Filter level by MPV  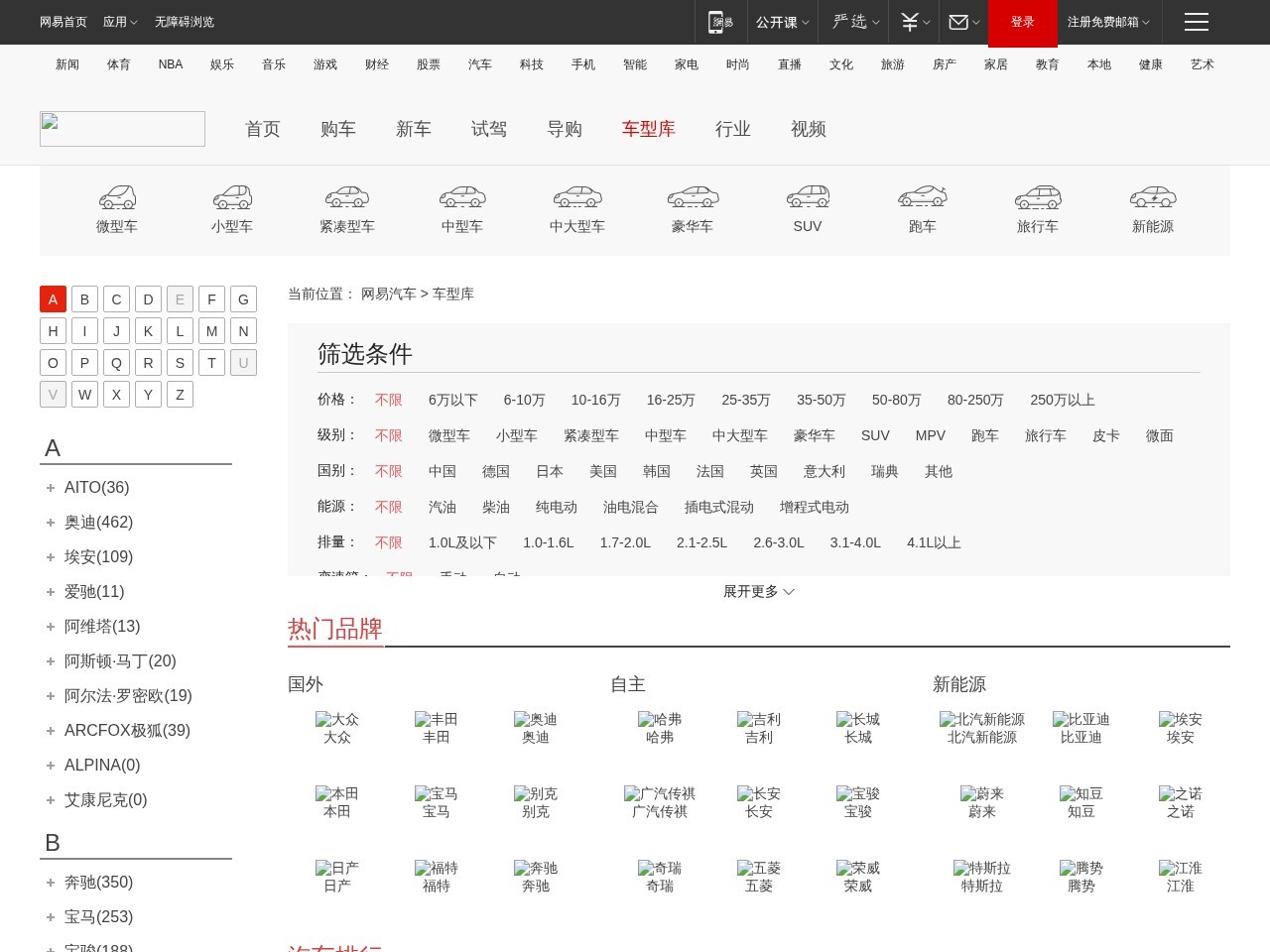coord(931,435)
